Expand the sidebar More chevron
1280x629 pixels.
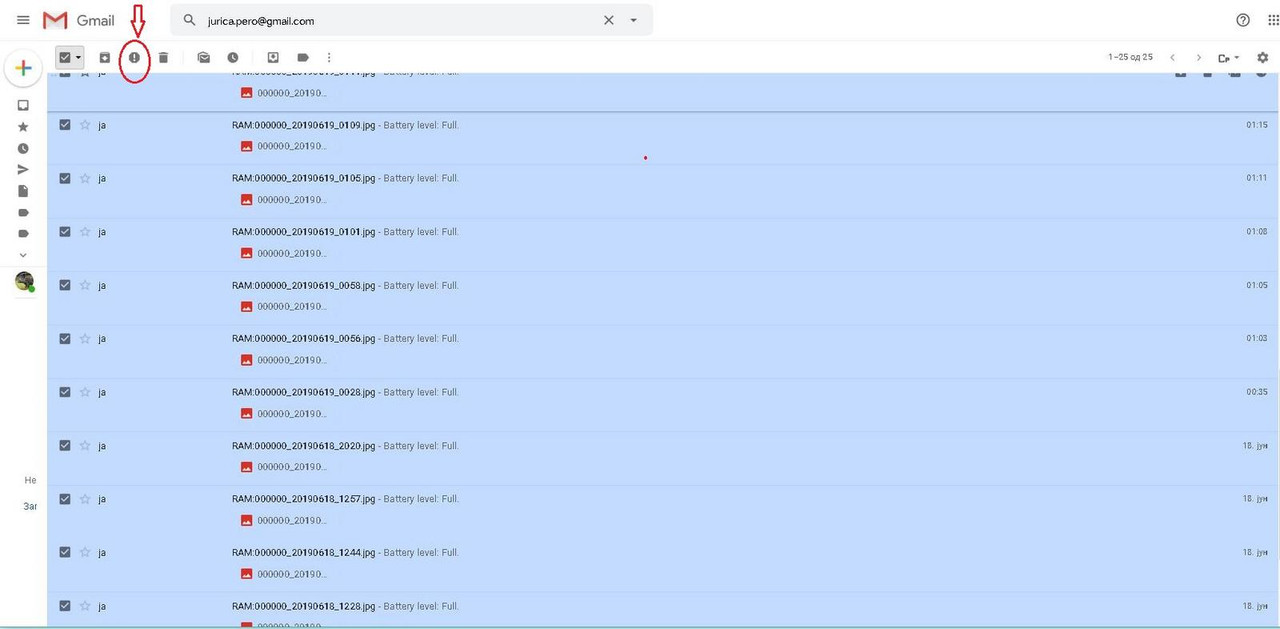pos(23,255)
